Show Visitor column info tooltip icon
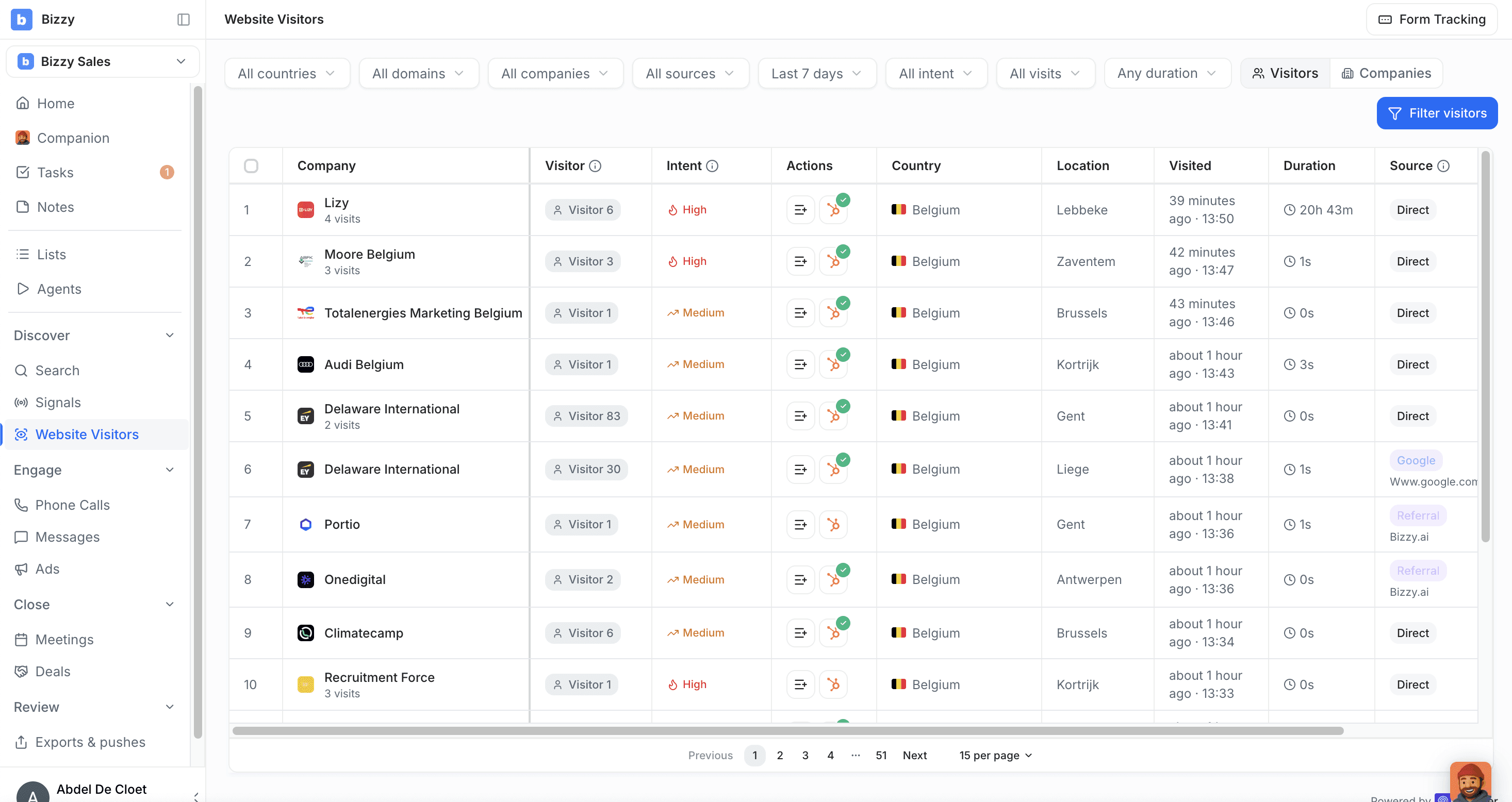 point(595,166)
